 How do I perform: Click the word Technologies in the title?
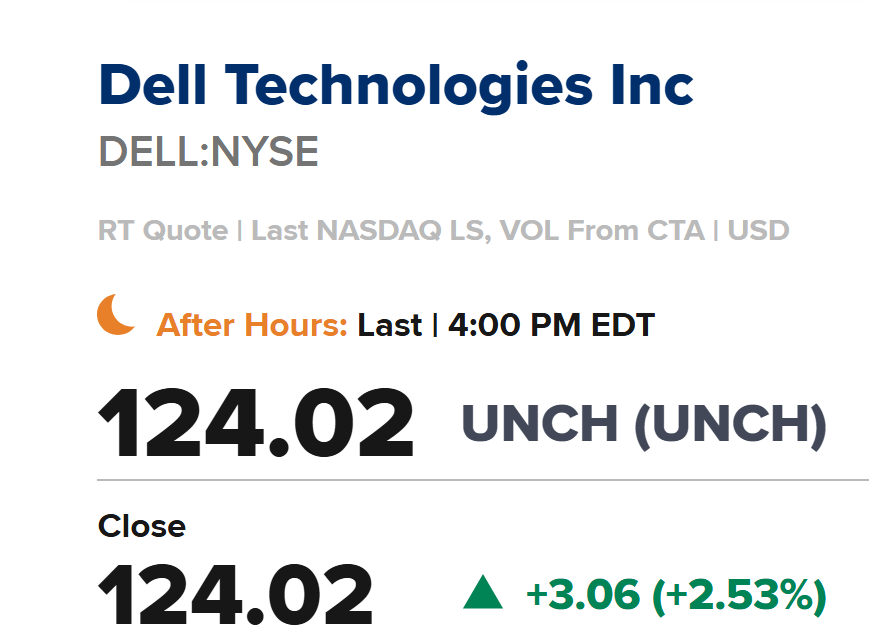(x=409, y=86)
